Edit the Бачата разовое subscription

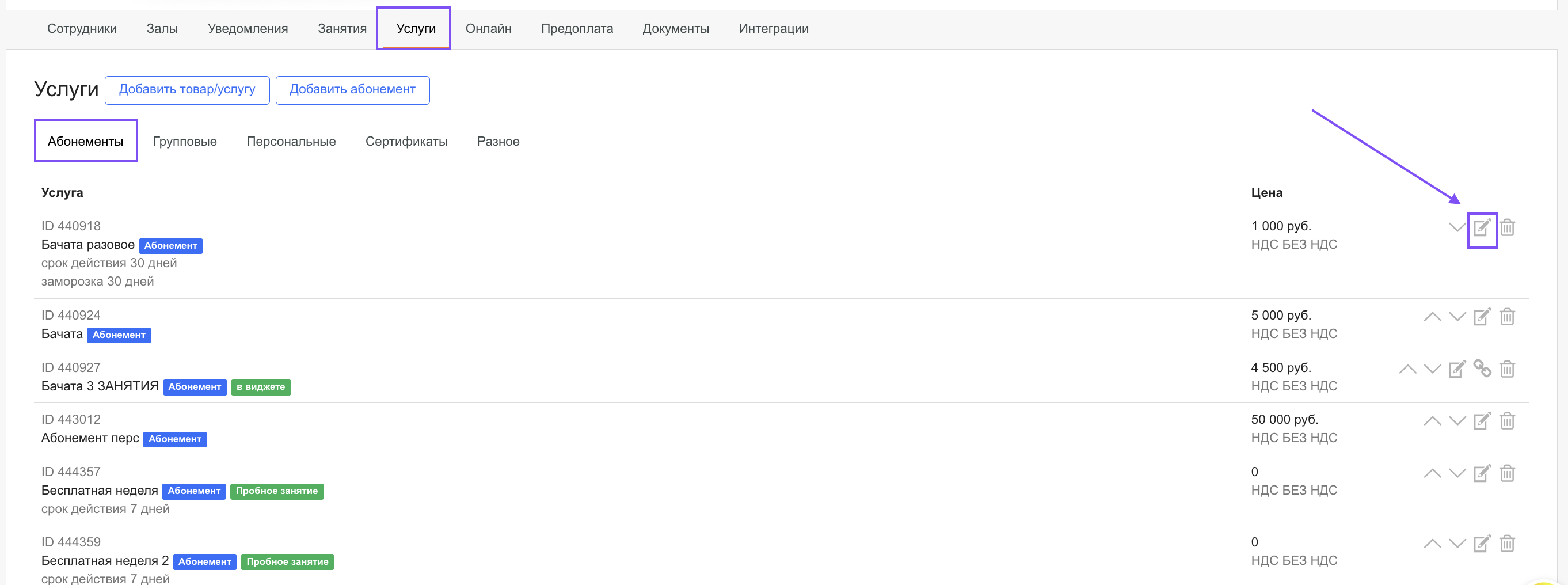[x=1482, y=228]
